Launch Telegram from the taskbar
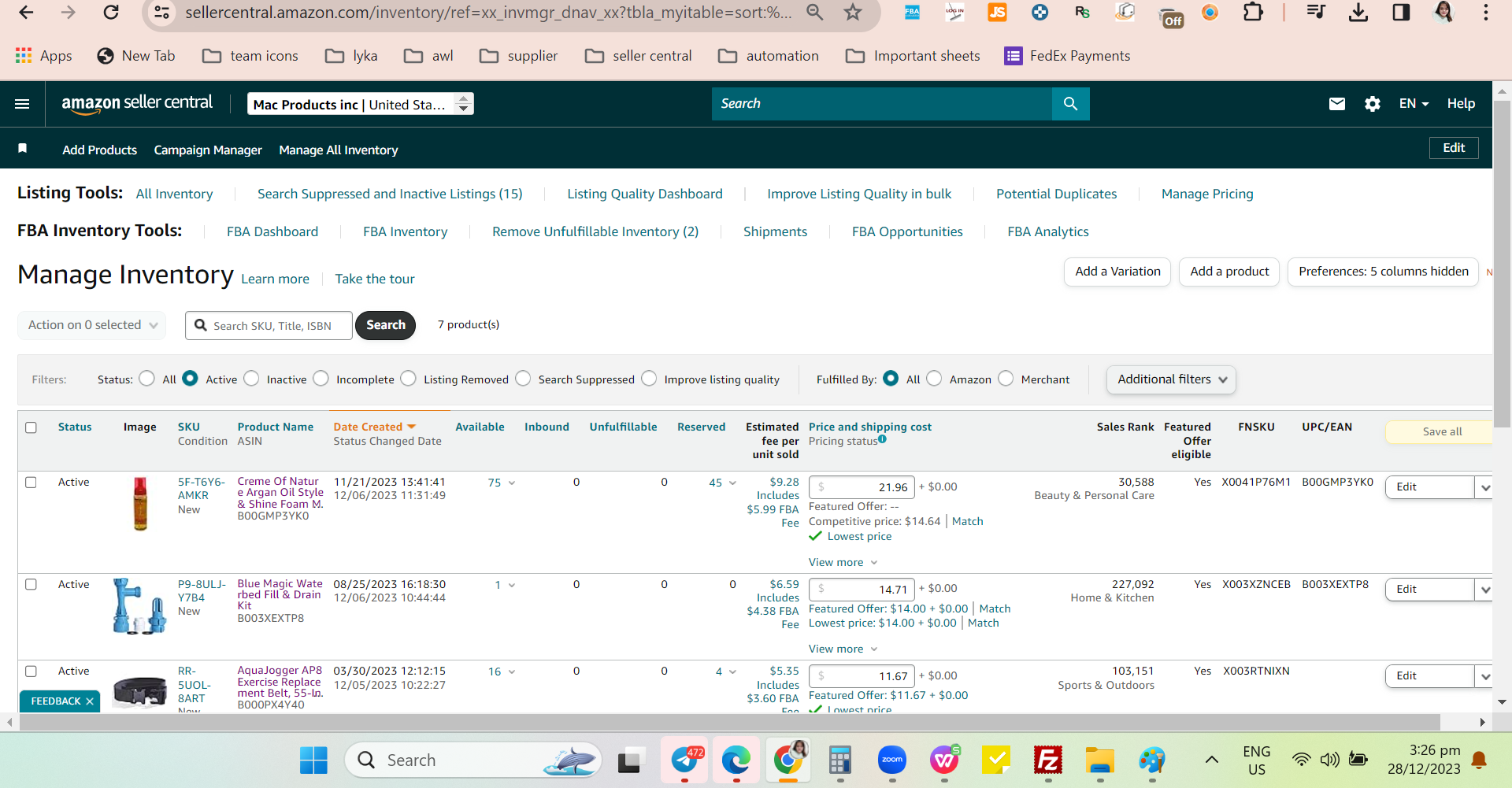Screen dimensions: 1512x788 click(x=685, y=760)
